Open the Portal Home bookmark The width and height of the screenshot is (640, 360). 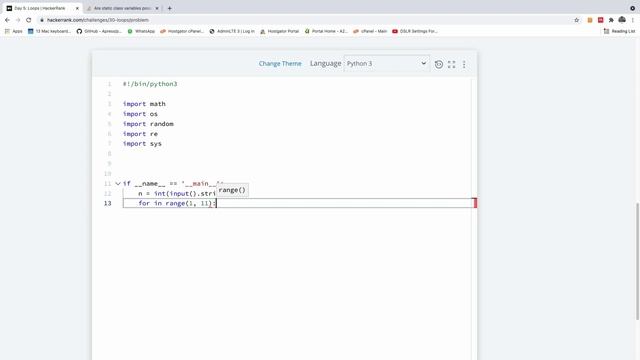[x=326, y=31]
